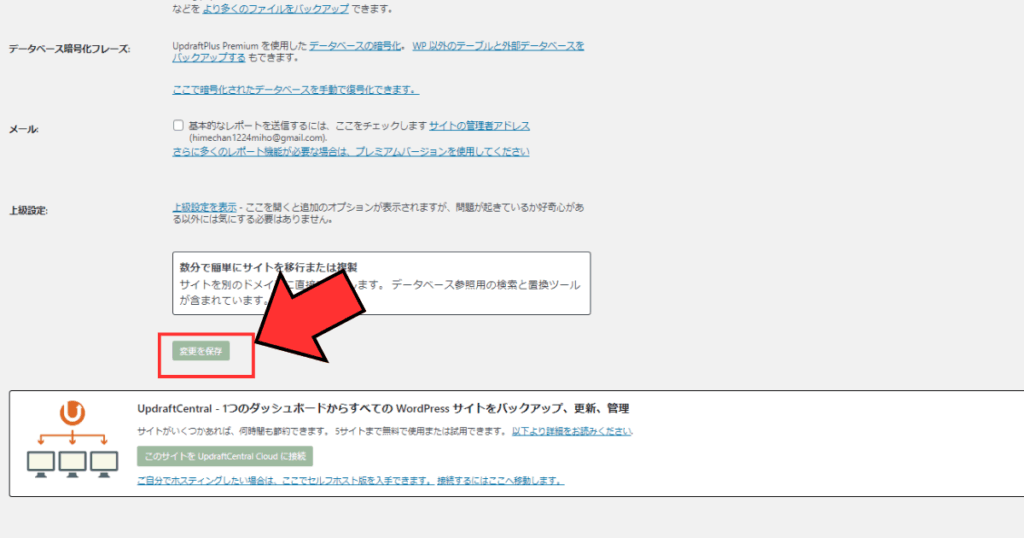1024x538 pixels.
Task: Click このサイトを UpdraftCentral Cloud に接続 button
Action: 225,456
